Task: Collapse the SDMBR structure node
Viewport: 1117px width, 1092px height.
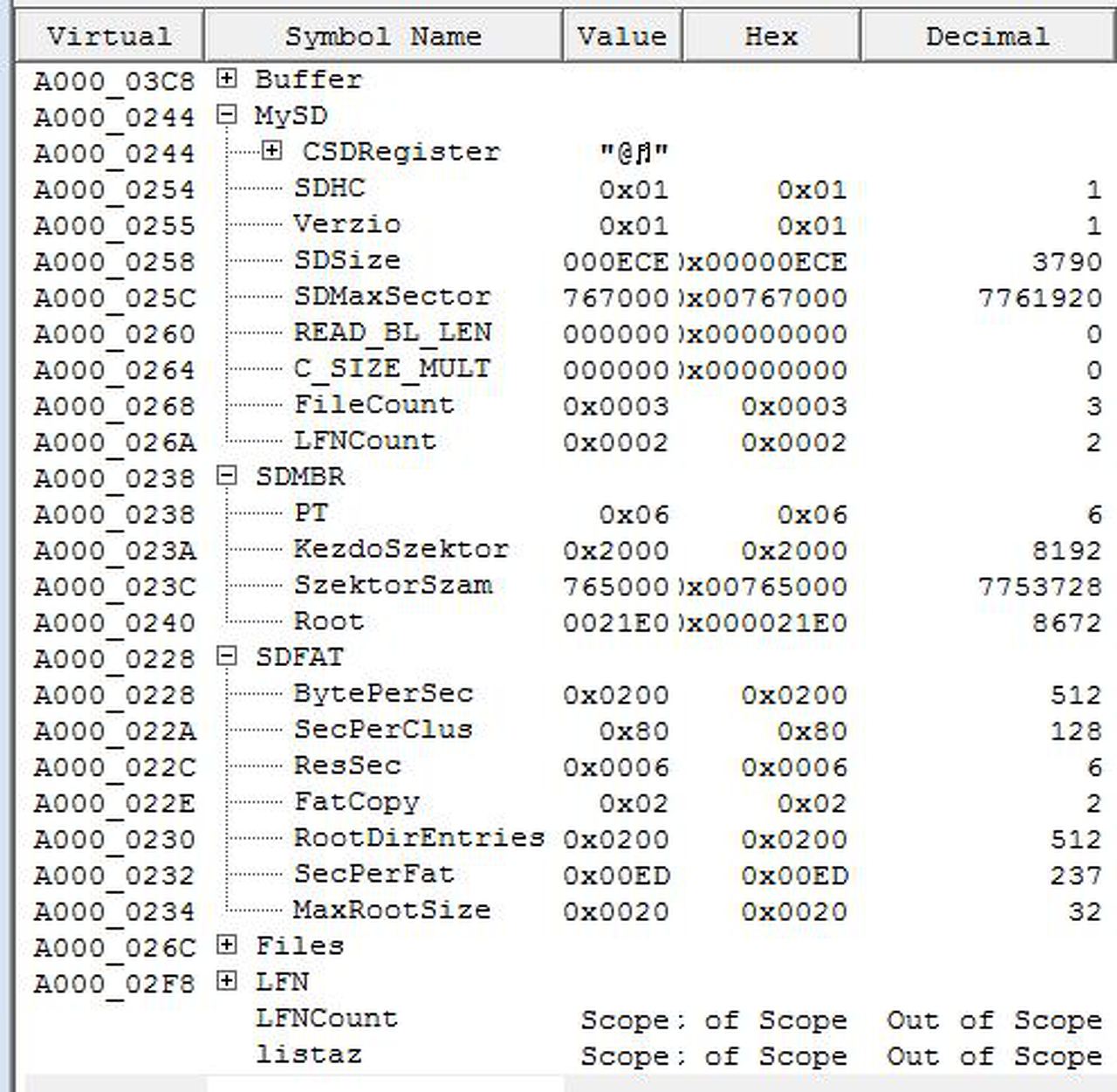Action: pyautogui.click(x=227, y=476)
